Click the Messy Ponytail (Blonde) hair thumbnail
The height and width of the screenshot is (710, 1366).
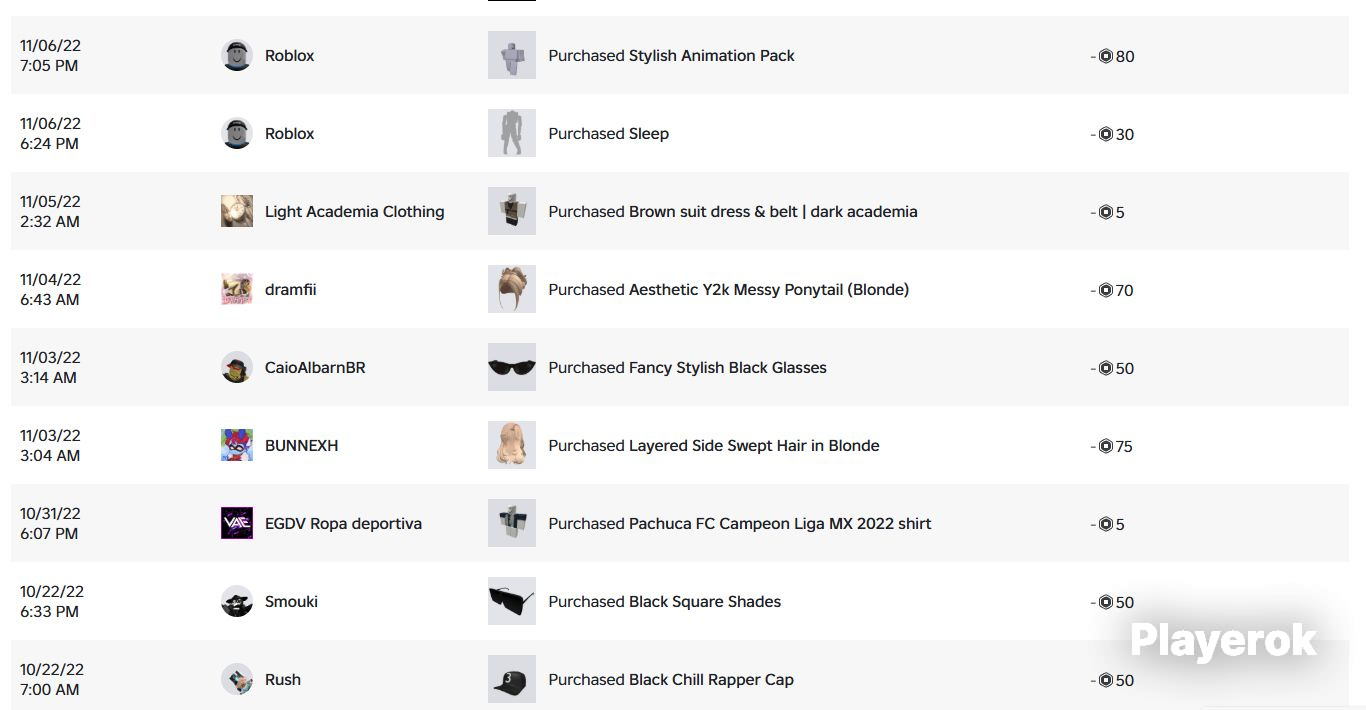[x=512, y=289]
